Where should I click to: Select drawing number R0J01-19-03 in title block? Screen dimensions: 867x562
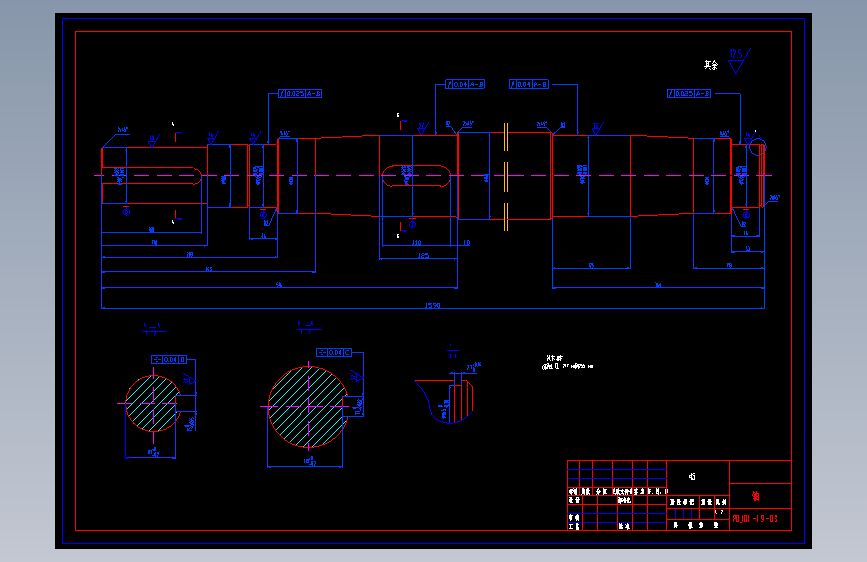click(755, 519)
